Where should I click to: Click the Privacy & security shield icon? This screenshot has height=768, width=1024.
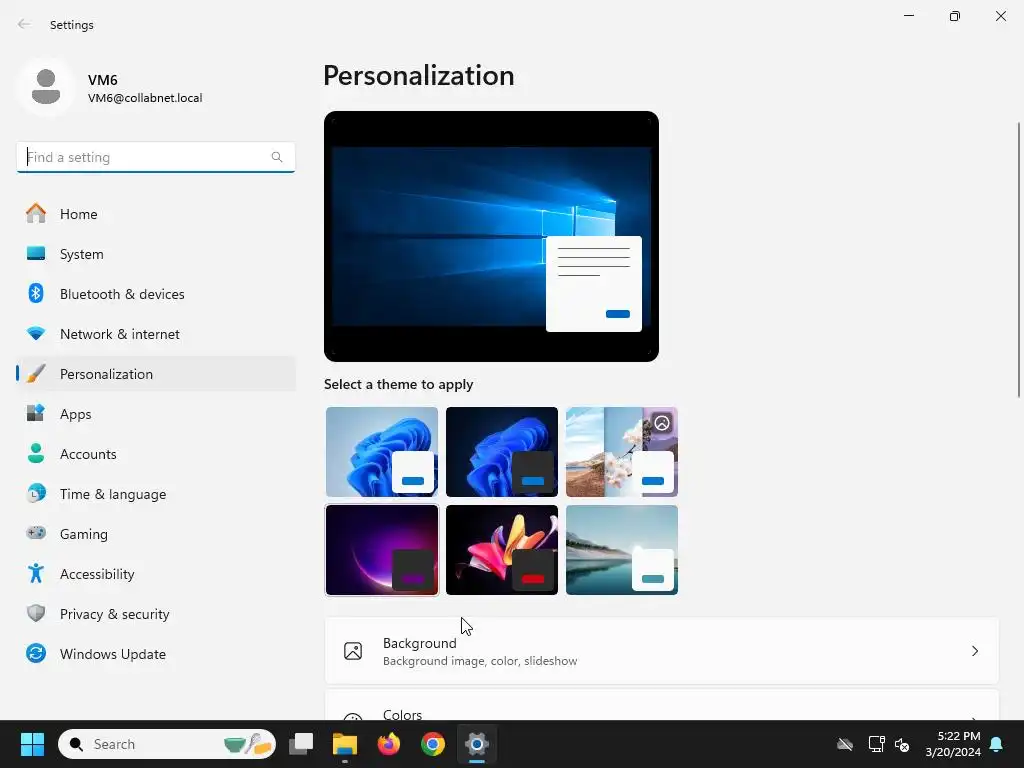pos(36,613)
